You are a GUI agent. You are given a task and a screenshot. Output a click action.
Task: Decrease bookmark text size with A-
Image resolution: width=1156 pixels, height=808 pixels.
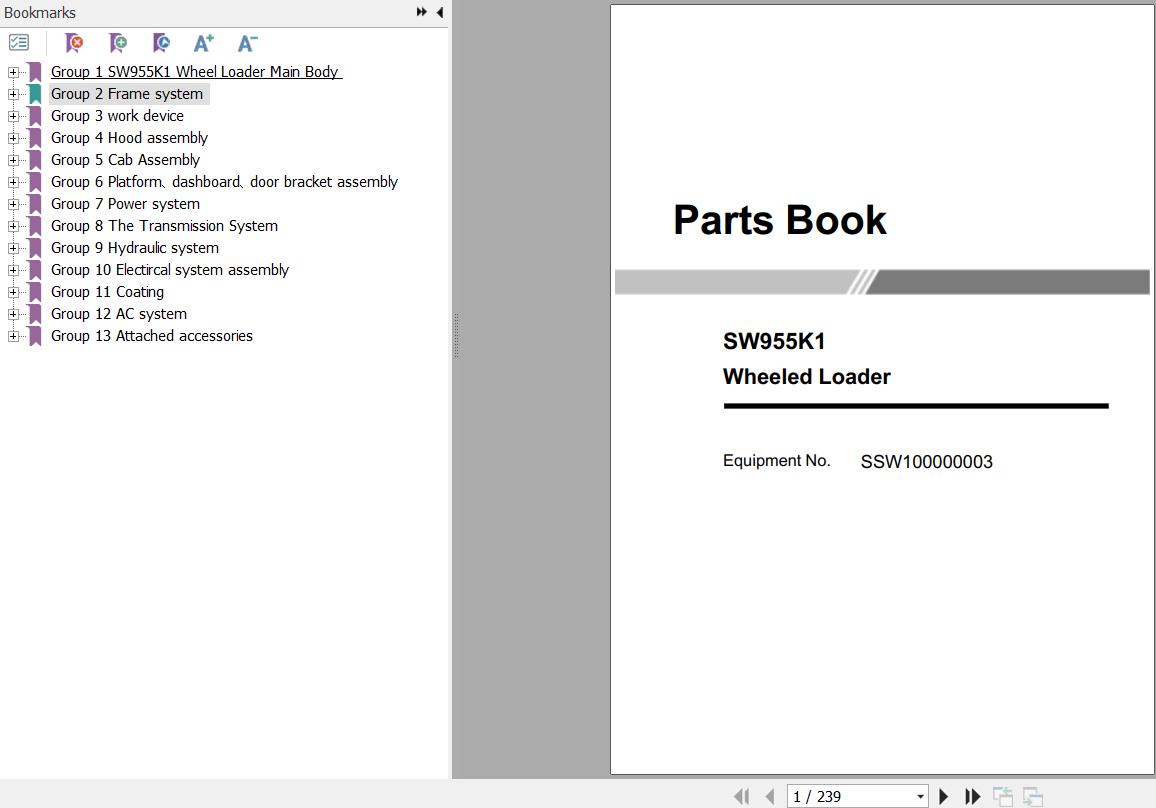[247, 43]
